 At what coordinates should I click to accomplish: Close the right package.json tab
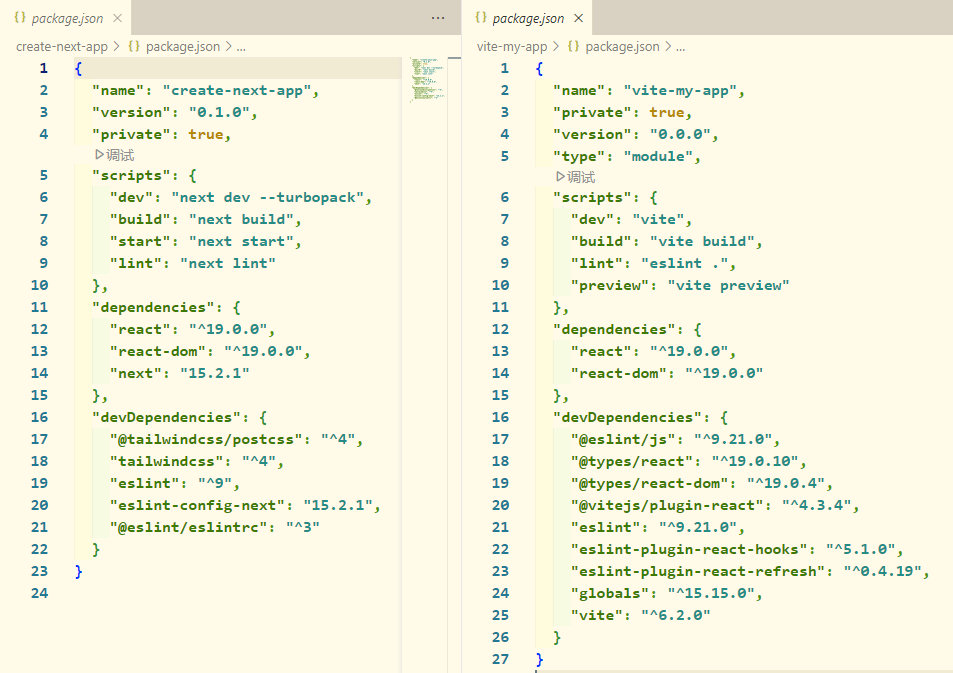click(579, 18)
